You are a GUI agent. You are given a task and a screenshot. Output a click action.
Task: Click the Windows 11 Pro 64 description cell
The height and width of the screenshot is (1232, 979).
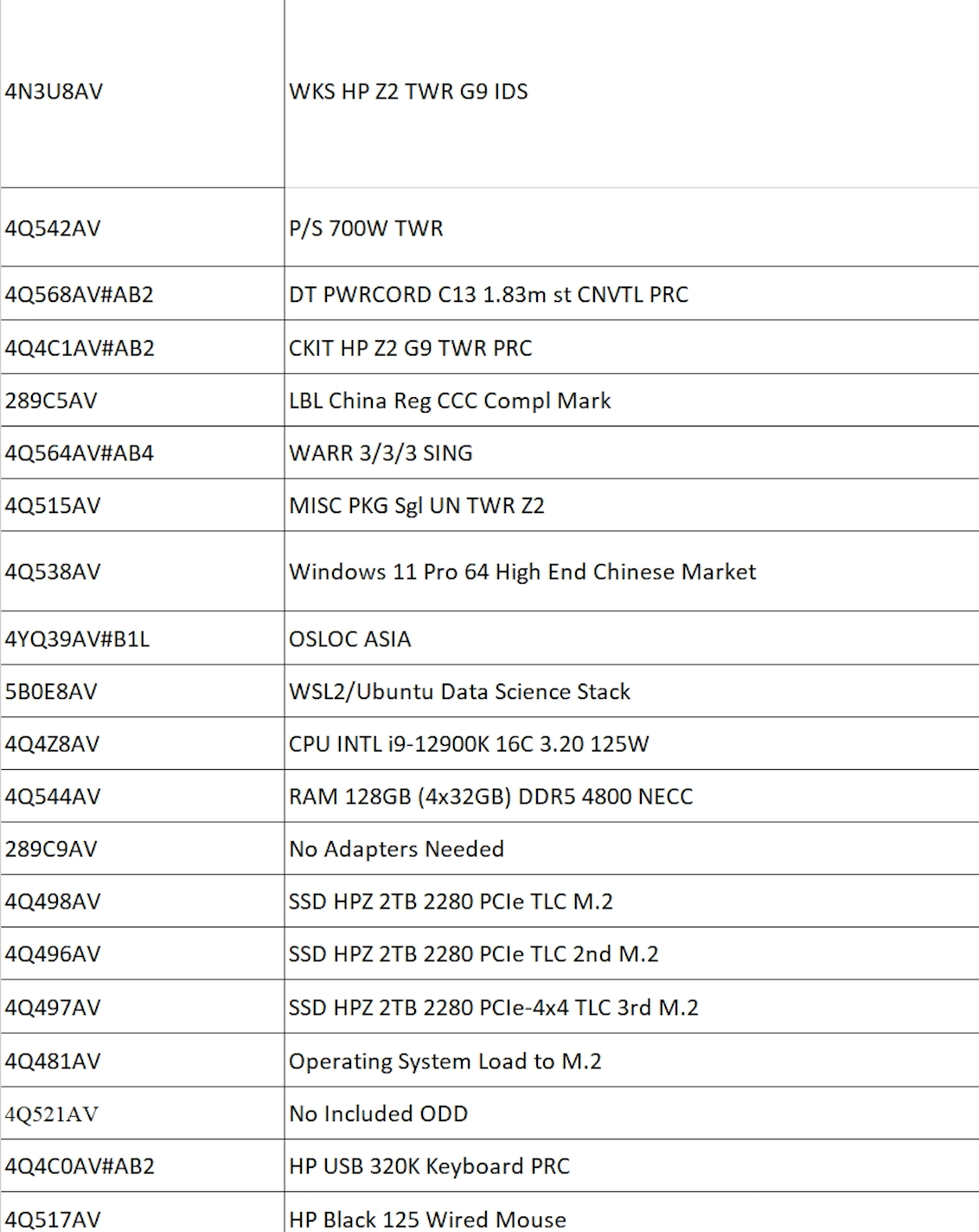(522, 572)
